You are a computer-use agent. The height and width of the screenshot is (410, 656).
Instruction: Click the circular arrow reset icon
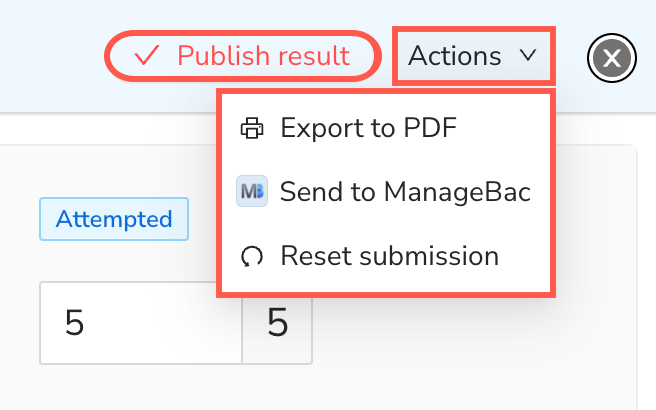click(252, 256)
